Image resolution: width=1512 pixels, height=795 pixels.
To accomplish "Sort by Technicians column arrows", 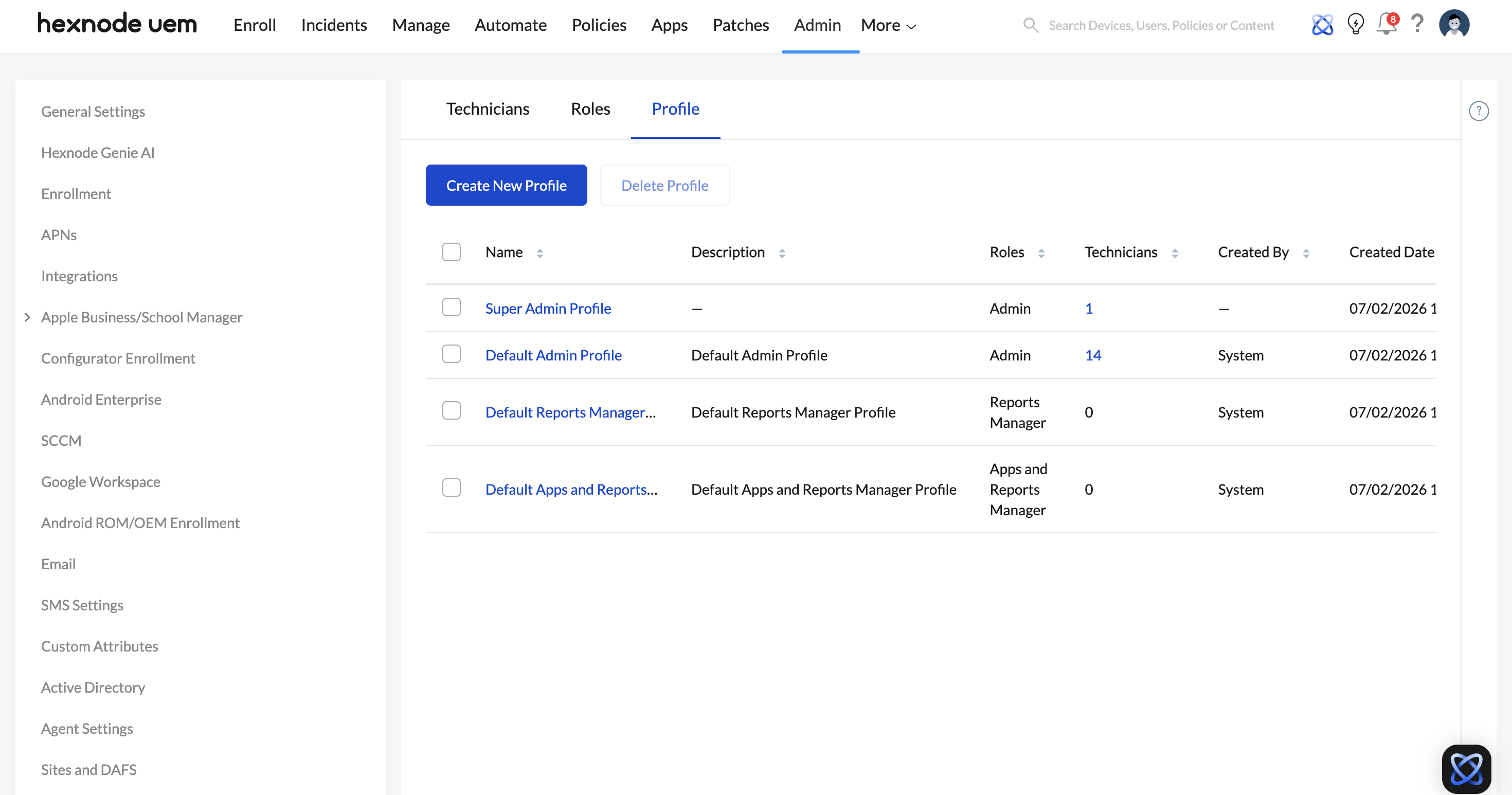I will pos(1175,253).
